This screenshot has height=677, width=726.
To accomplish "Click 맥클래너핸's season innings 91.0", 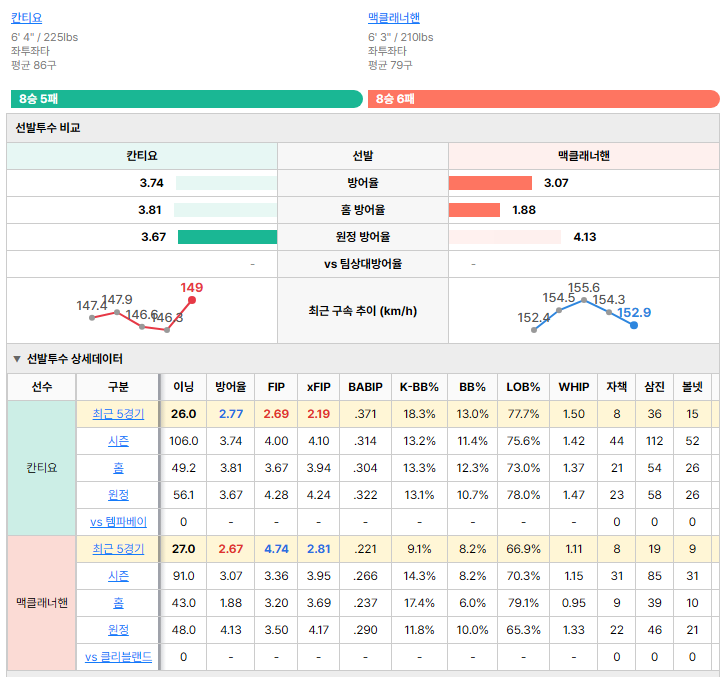I will (x=183, y=576).
